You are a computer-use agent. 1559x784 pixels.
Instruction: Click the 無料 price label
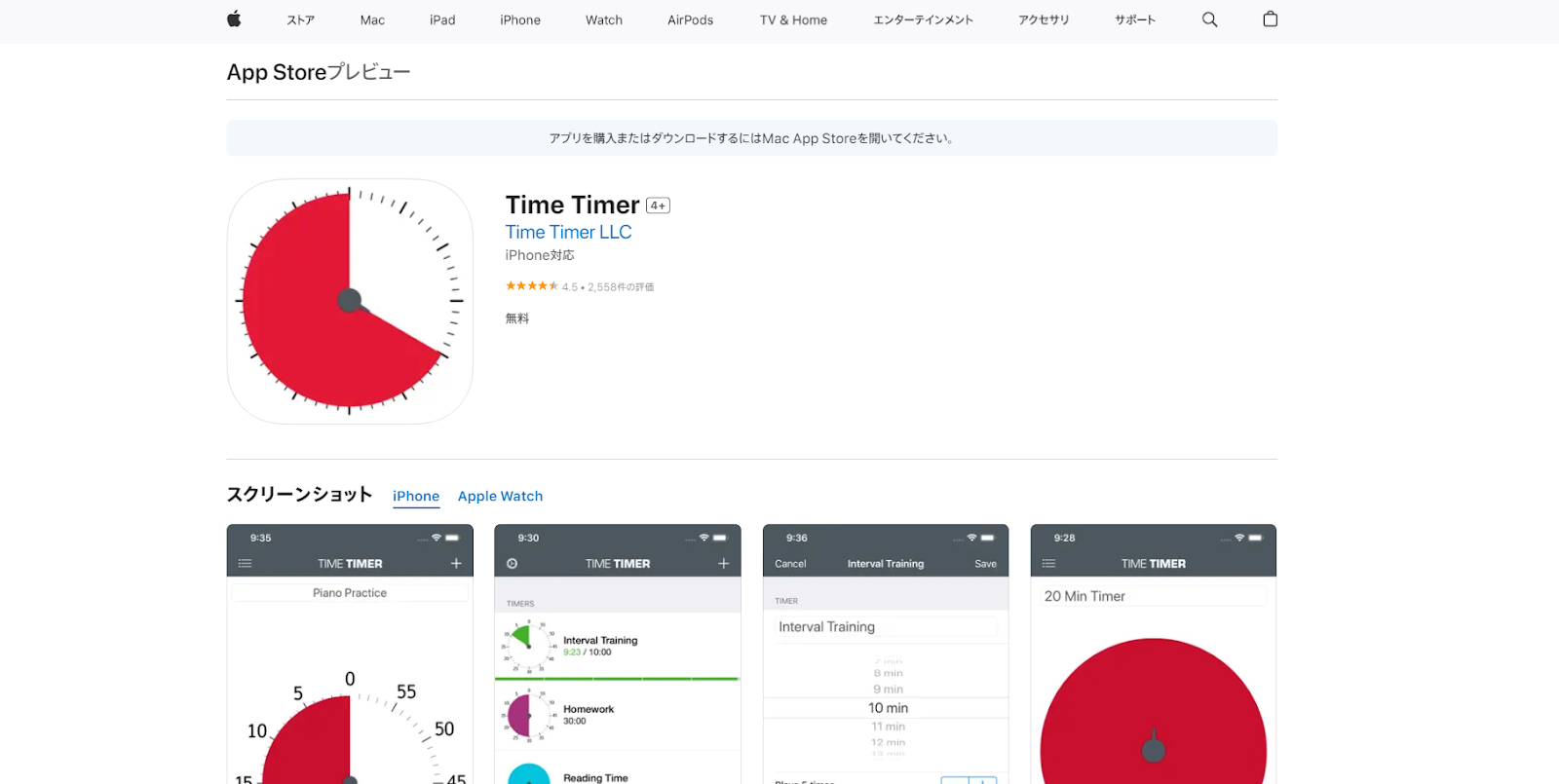517,318
